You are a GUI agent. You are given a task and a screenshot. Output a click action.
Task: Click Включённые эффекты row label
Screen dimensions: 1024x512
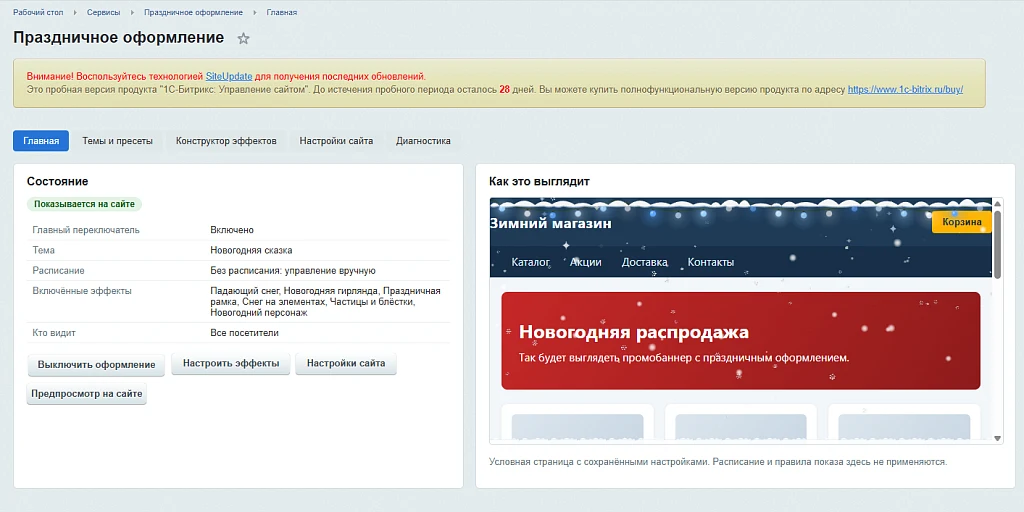coord(82,291)
